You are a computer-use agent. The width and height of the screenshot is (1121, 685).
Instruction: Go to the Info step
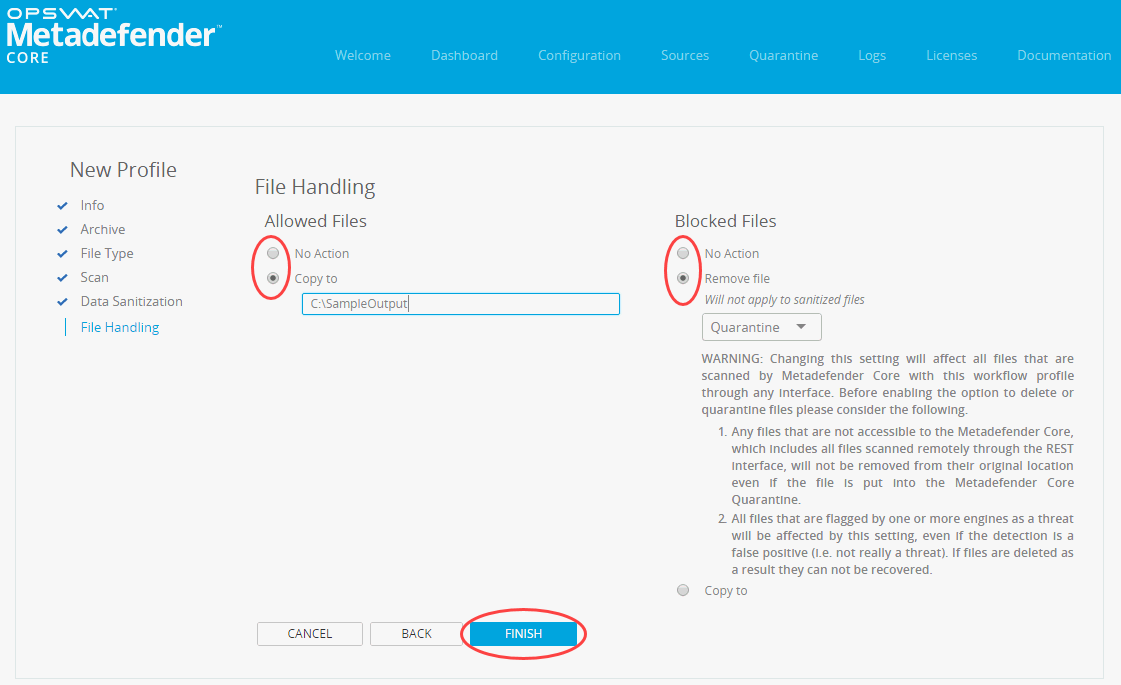[92, 205]
